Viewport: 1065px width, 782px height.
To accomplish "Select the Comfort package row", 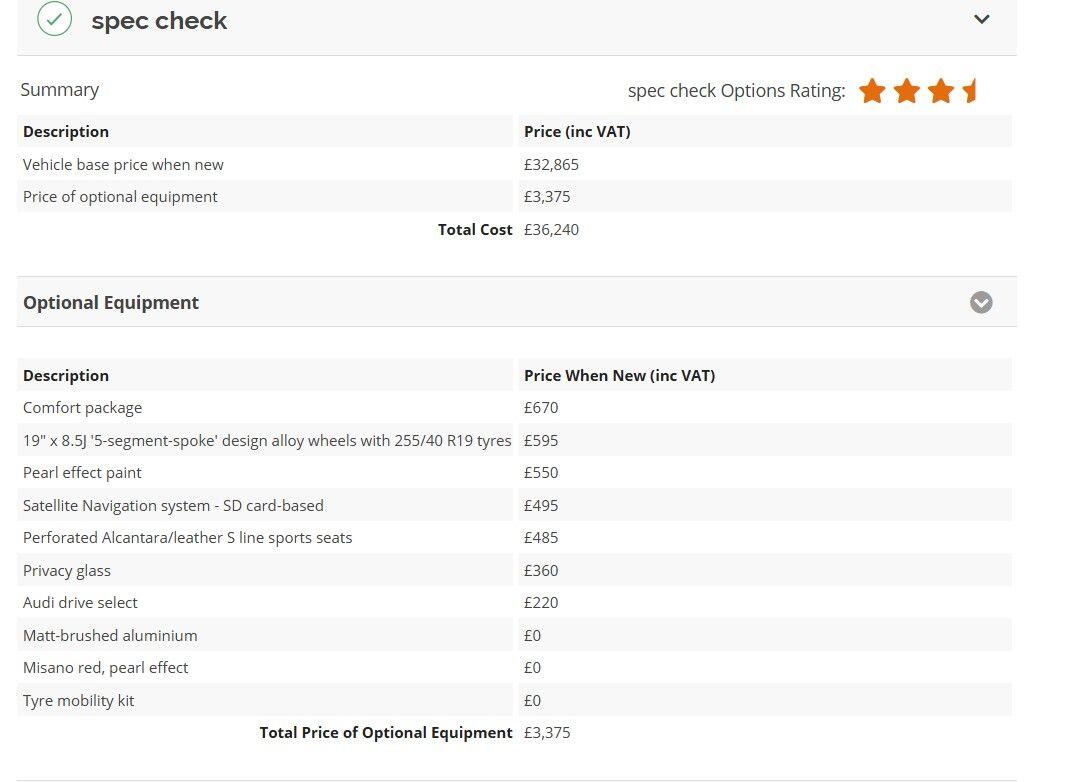I will point(514,408).
